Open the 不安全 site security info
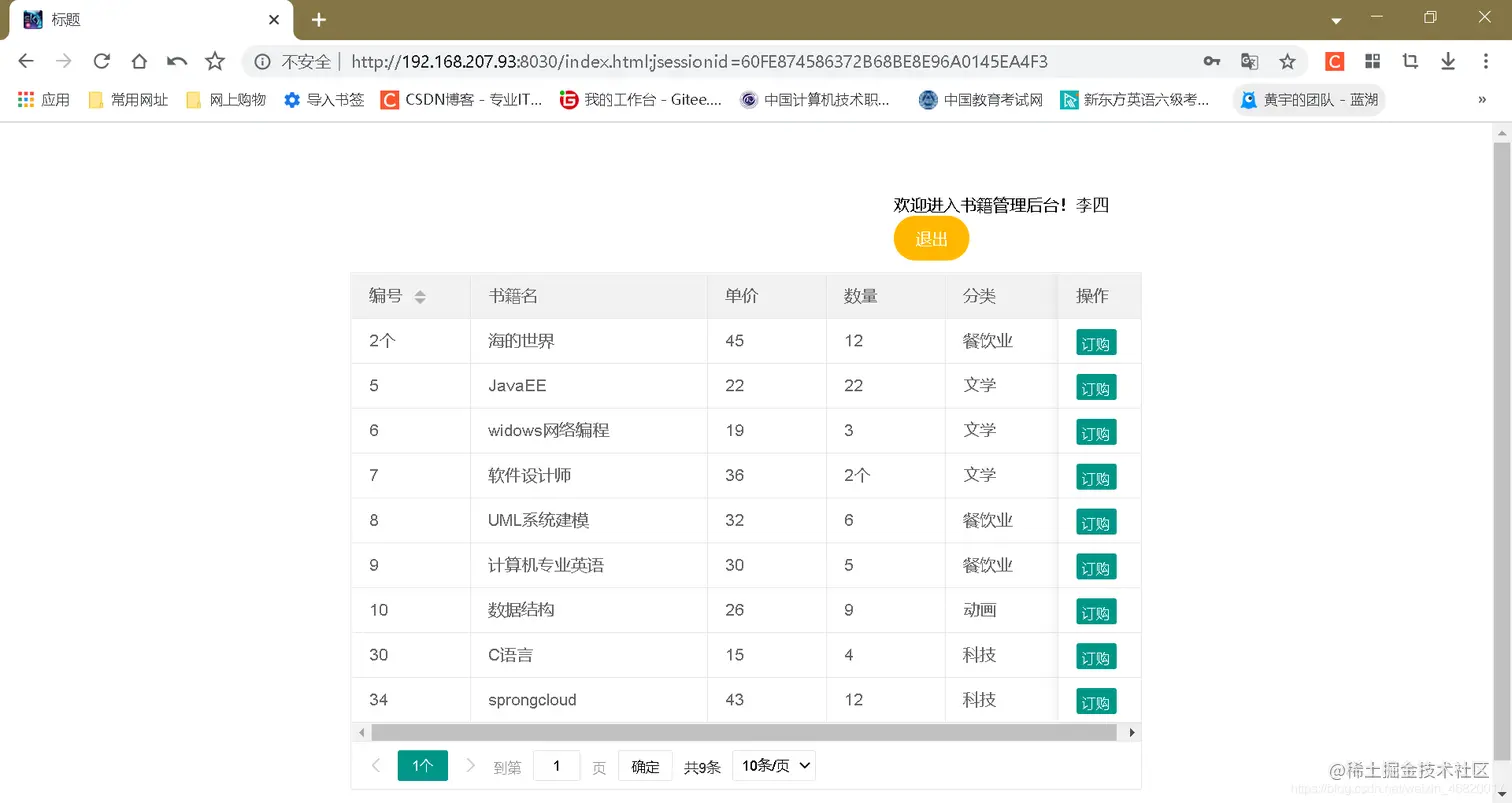This screenshot has width=1512, height=803. click(x=291, y=61)
